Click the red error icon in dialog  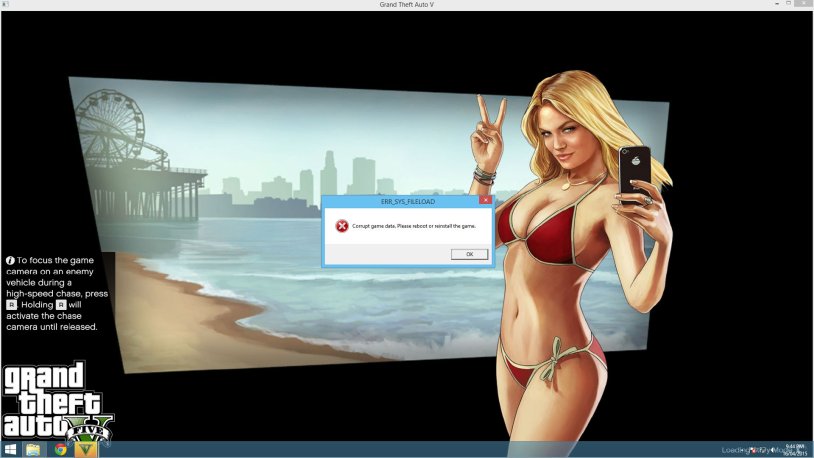pyautogui.click(x=342, y=226)
